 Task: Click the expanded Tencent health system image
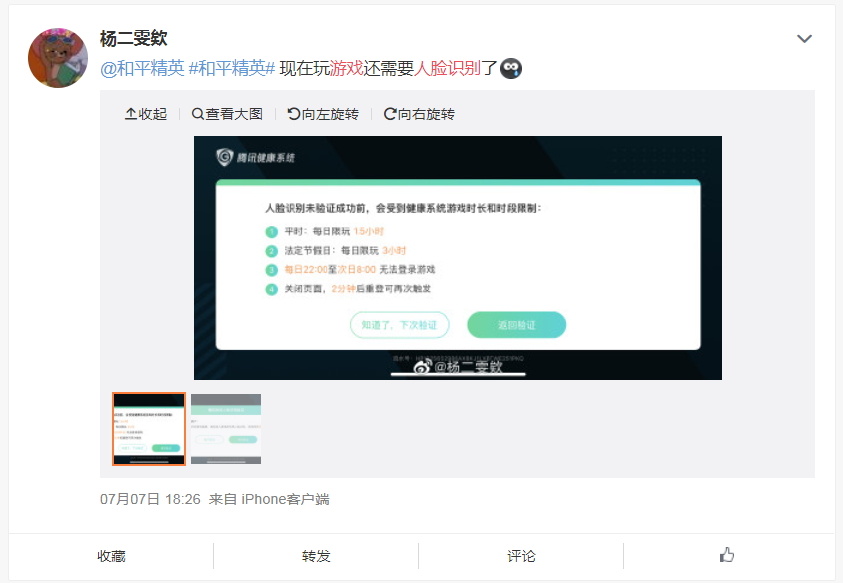click(x=458, y=258)
